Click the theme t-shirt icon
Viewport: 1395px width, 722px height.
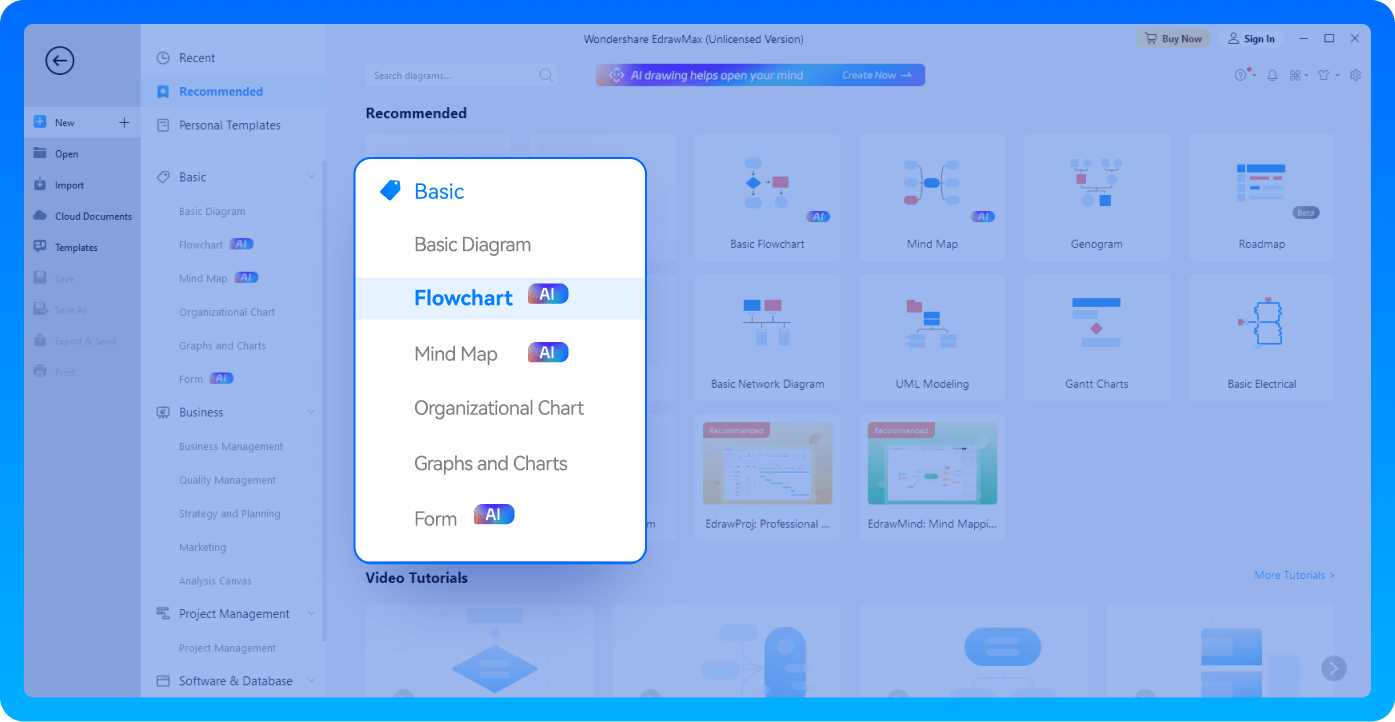pyautogui.click(x=1322, y=75)
